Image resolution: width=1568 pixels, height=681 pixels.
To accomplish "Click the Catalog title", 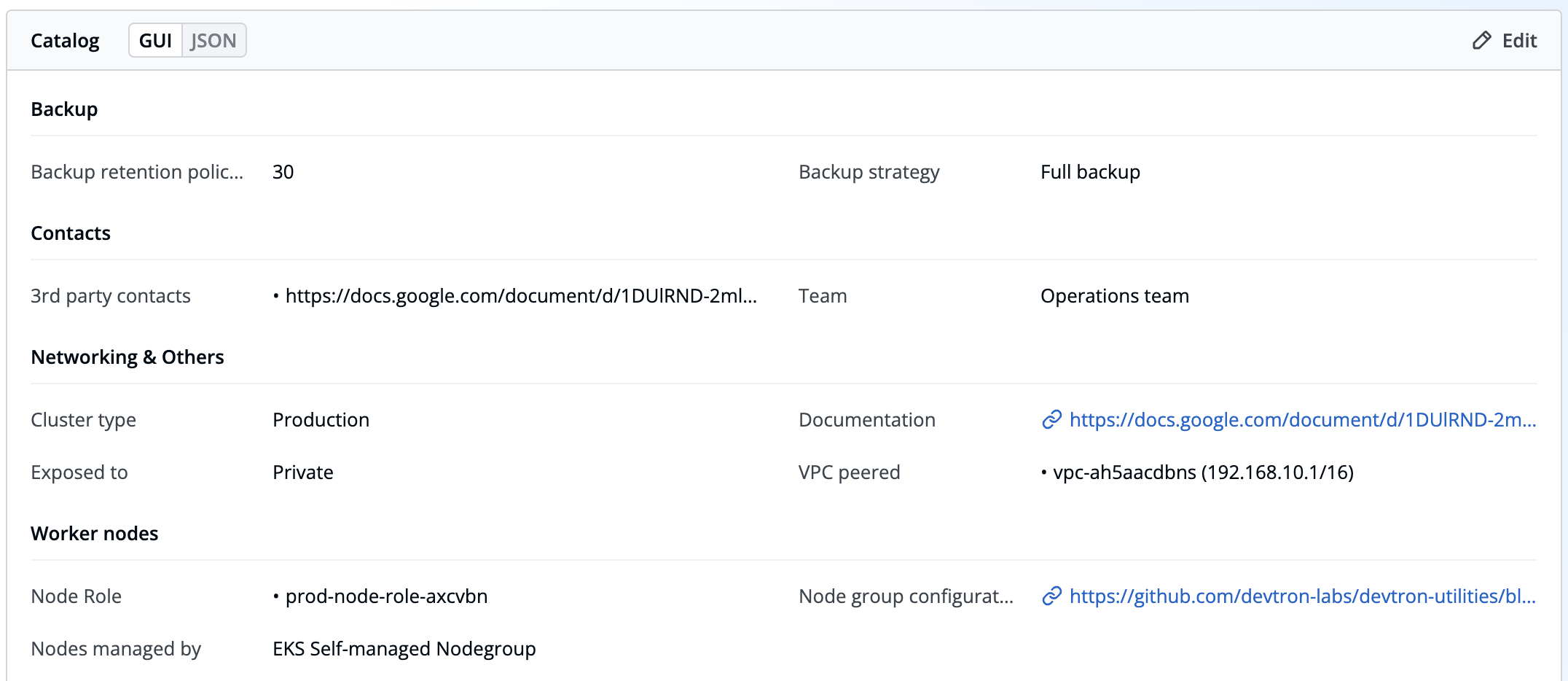I will [65, 41].
